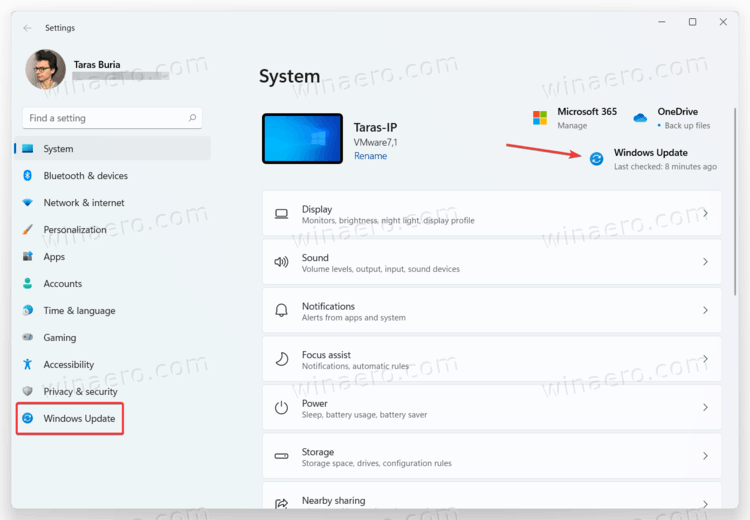Image resolution: width=750 pixels, height=520 pixels.
Task: Click the Microsoft 365 logo icon
Action: (x=540, y=118)
